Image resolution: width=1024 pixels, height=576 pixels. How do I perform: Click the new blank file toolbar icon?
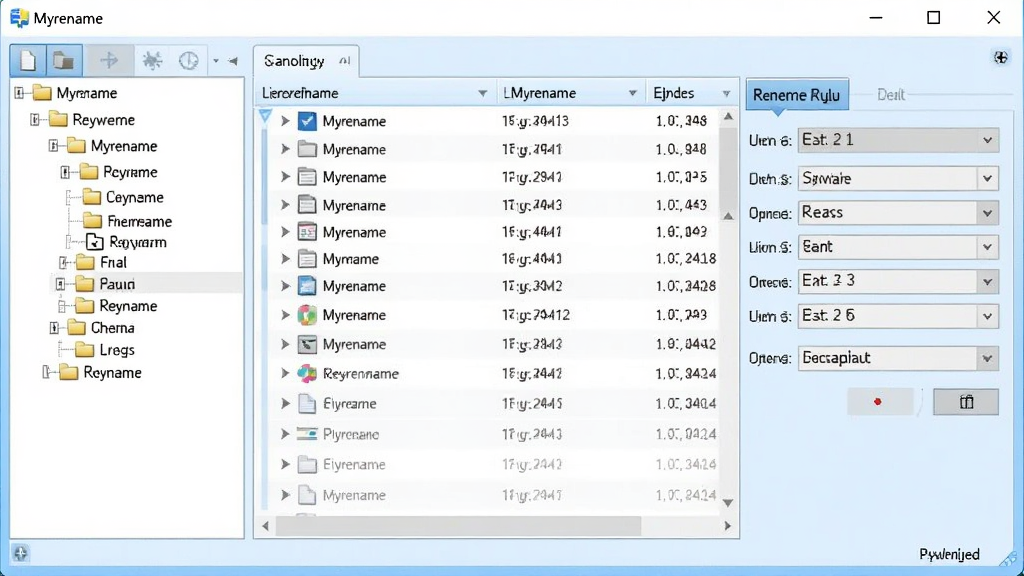point(28,61)
